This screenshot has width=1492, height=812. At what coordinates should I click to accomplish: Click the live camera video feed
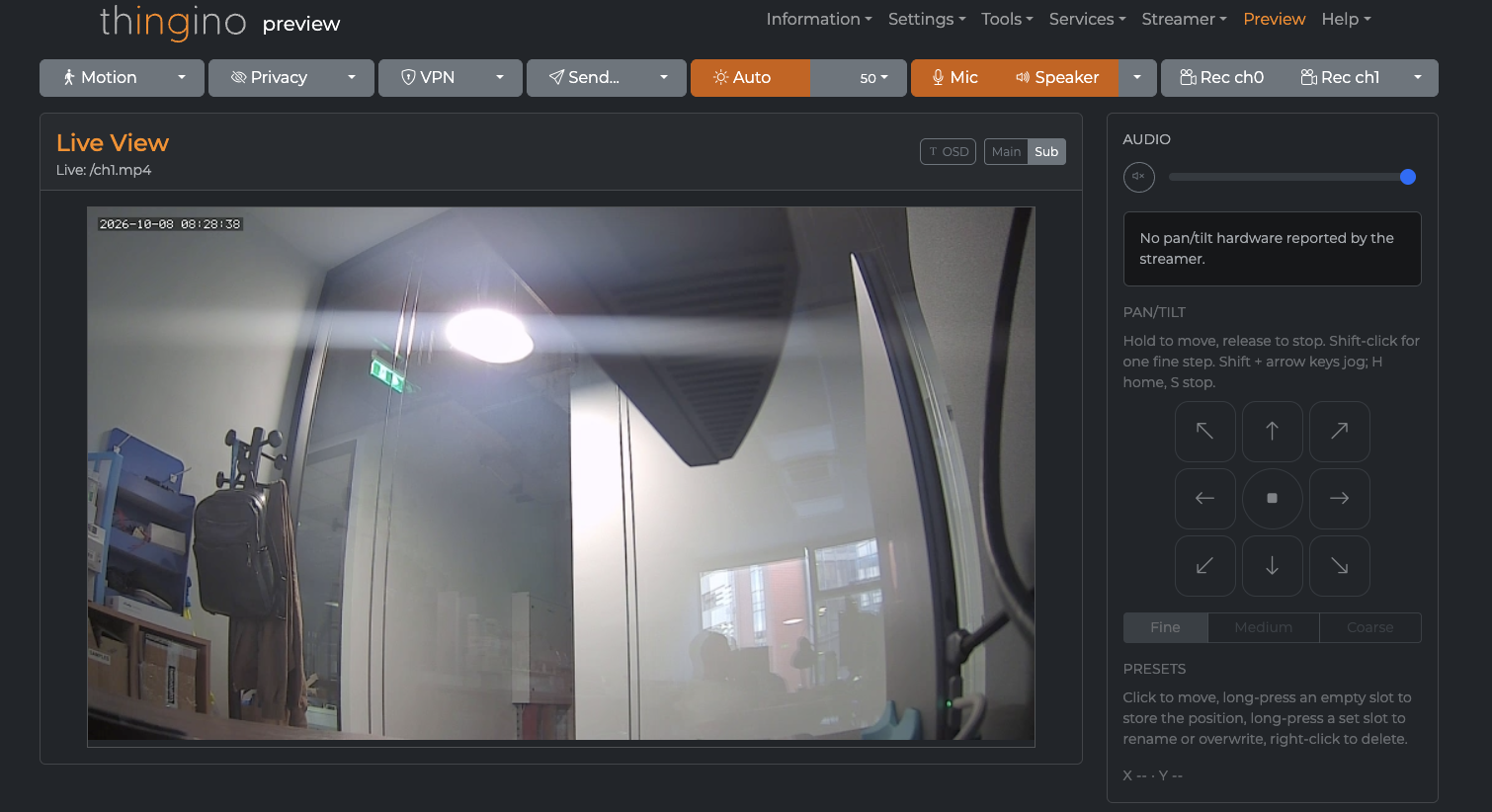[x=561, y=477]
